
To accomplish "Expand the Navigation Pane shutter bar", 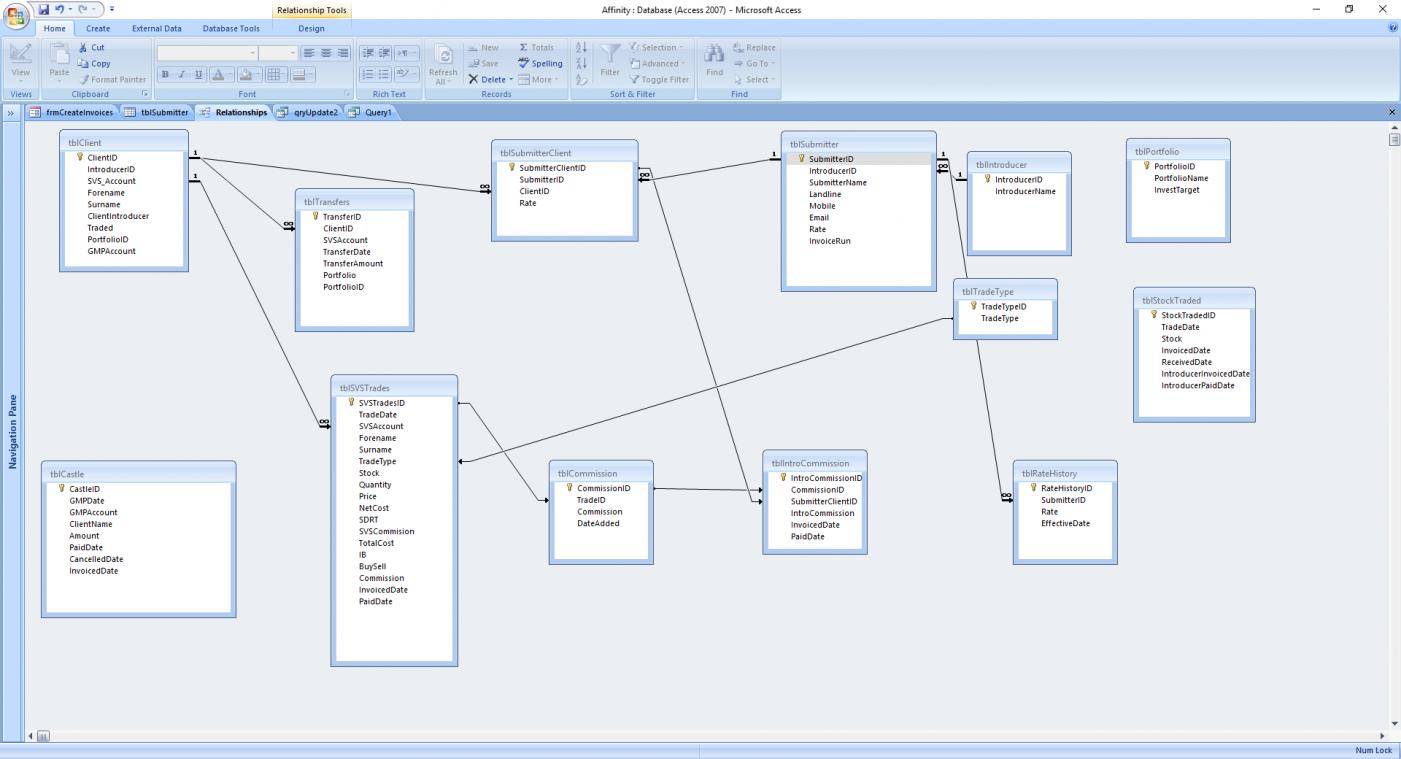I will [11, 112].
